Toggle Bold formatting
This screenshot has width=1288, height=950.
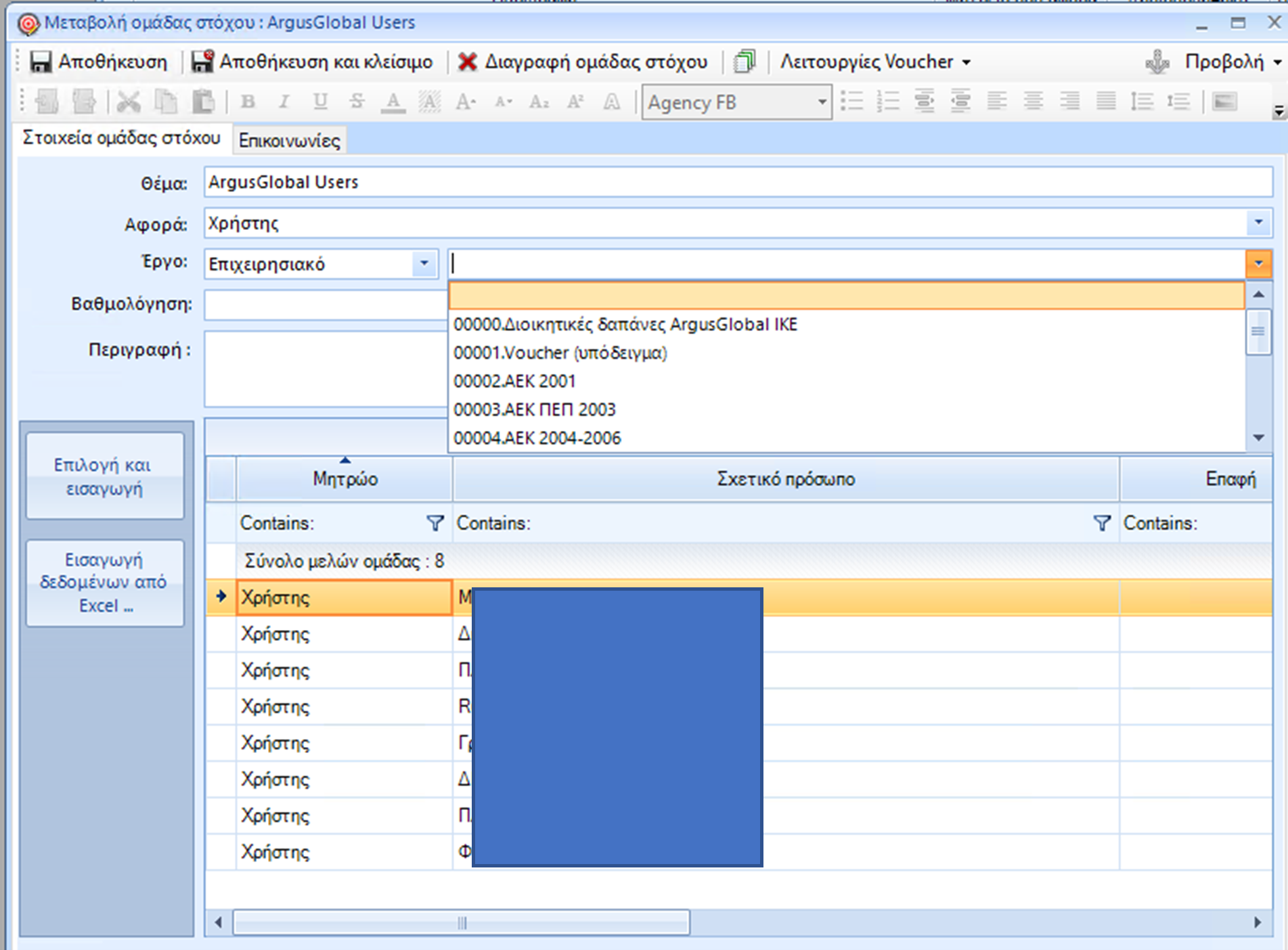(248, 102)
